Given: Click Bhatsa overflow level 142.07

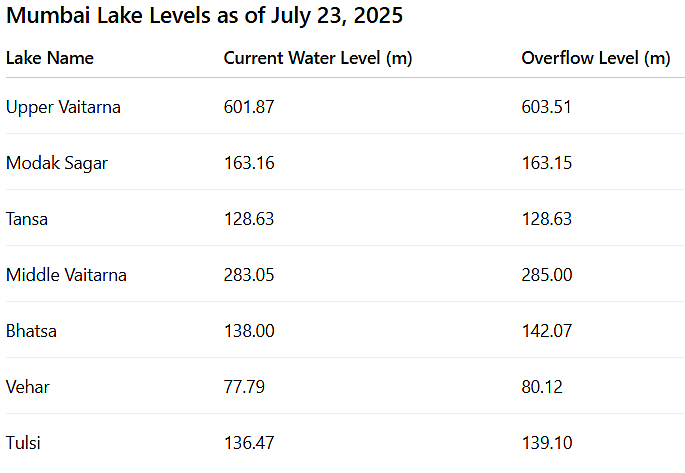Looking at the screenshot, I should (547, 331).
